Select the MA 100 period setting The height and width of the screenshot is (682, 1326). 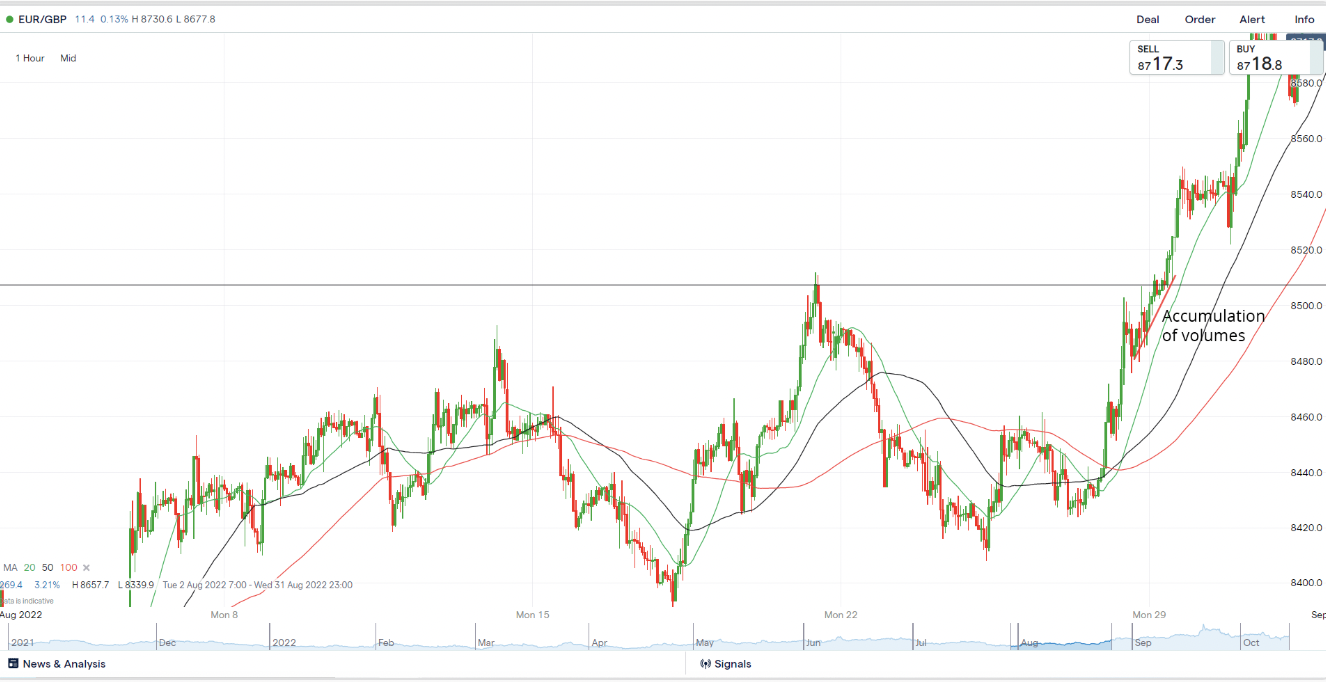pos(68,568)
